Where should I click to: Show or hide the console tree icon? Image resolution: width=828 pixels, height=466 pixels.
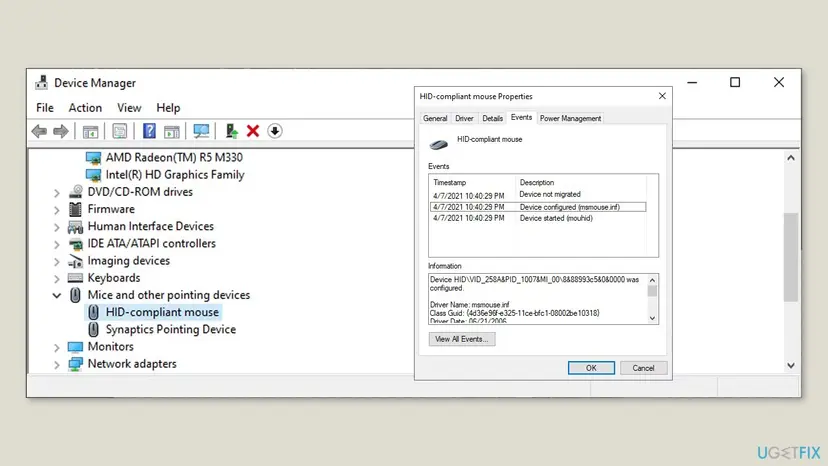90,131
